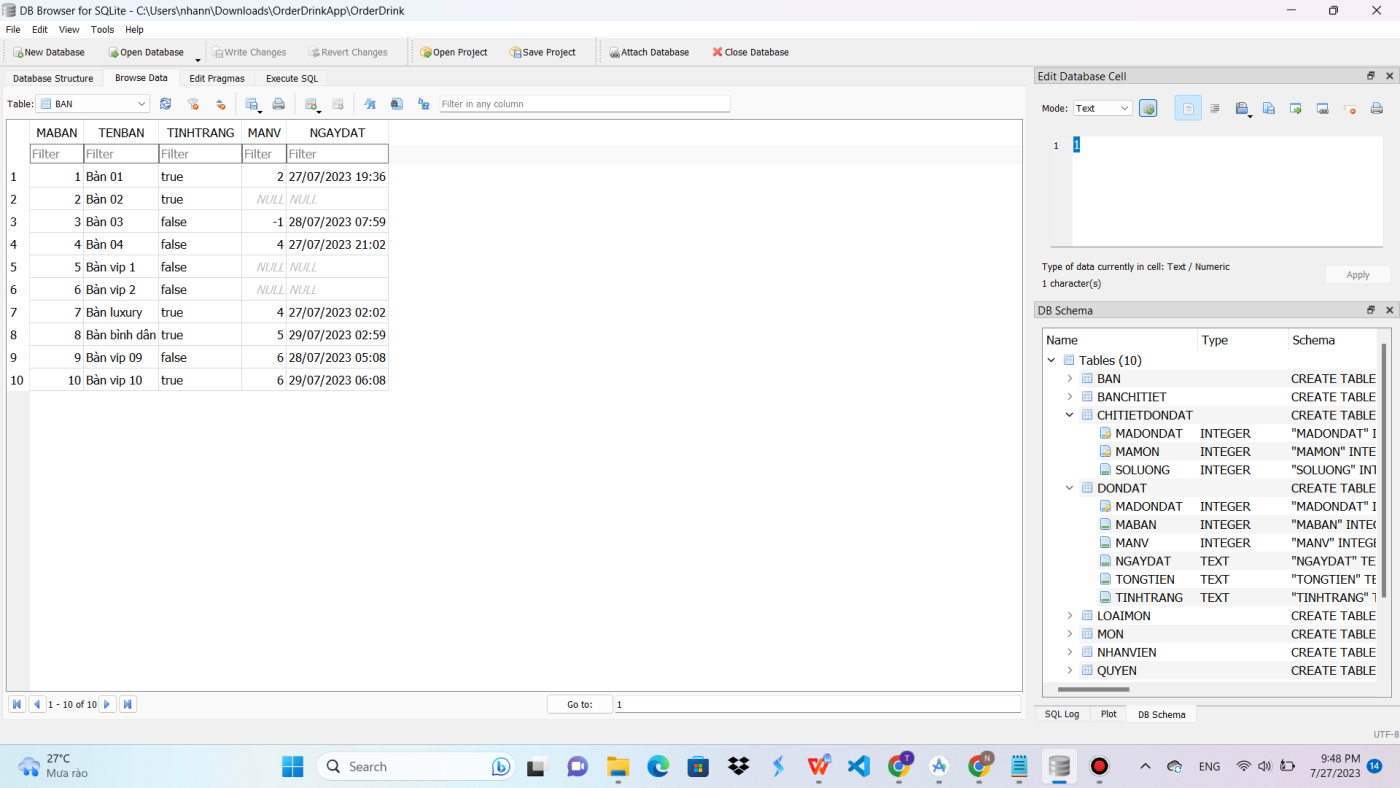Sort by the NGAYDAT column header

[337, 132]
